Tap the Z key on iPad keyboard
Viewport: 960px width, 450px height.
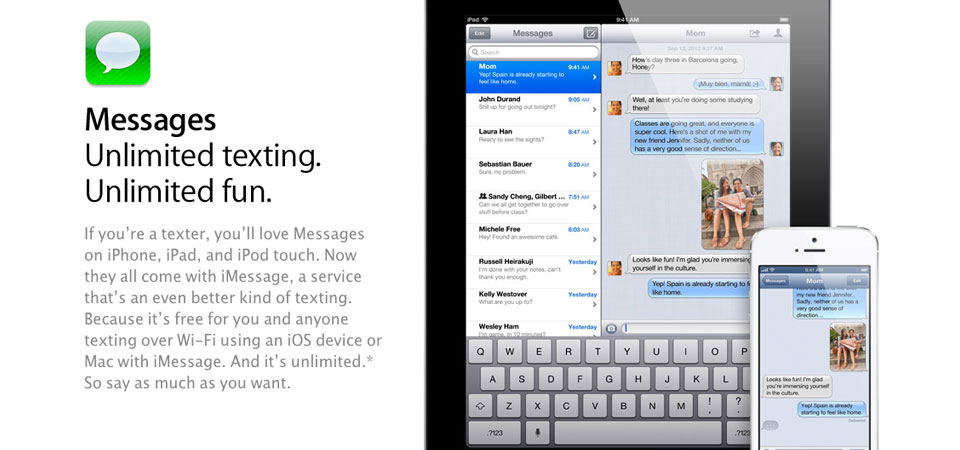point(509,406)
